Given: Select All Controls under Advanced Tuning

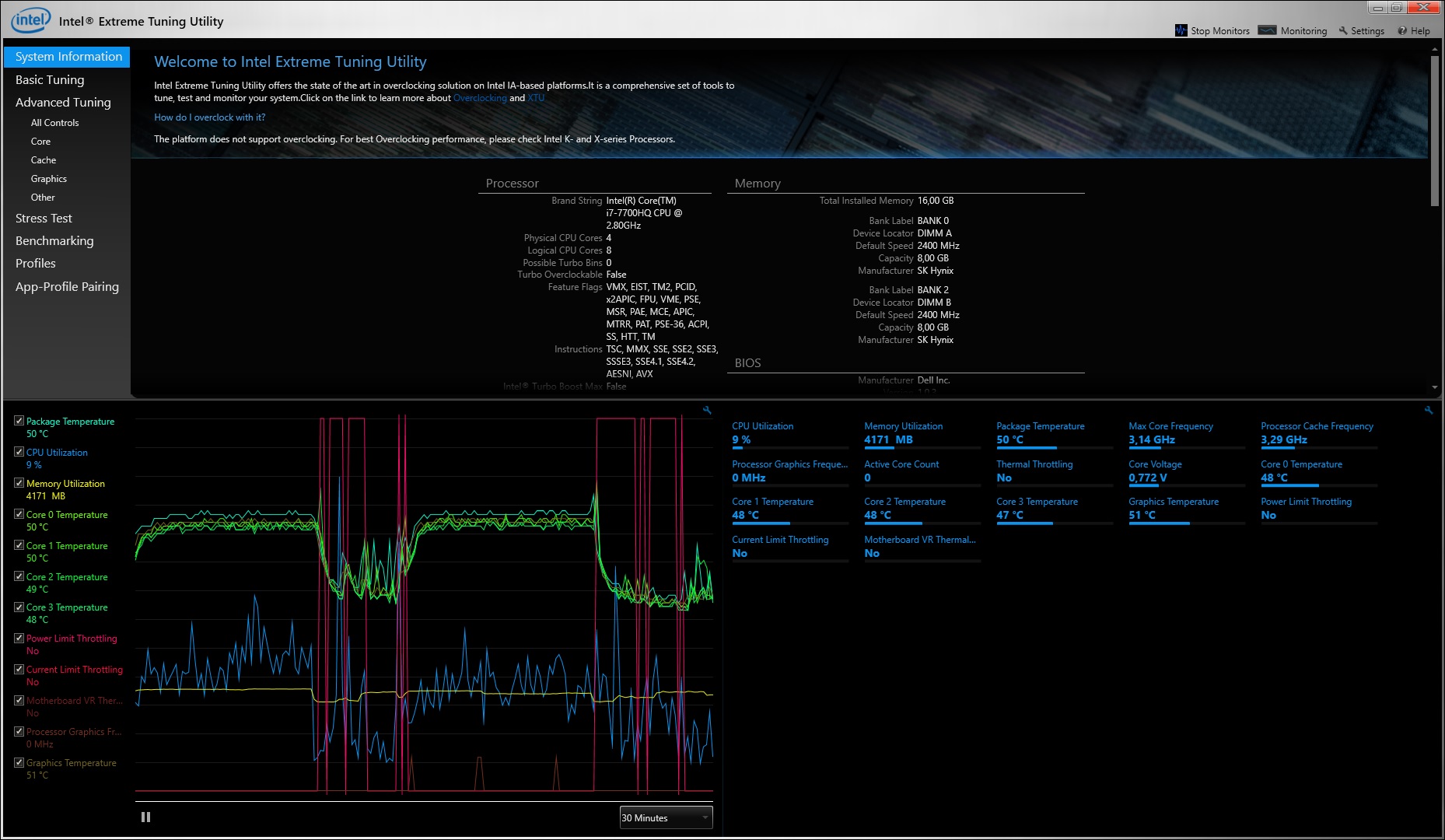Looking at the screenshot, I should pos(54,123).
